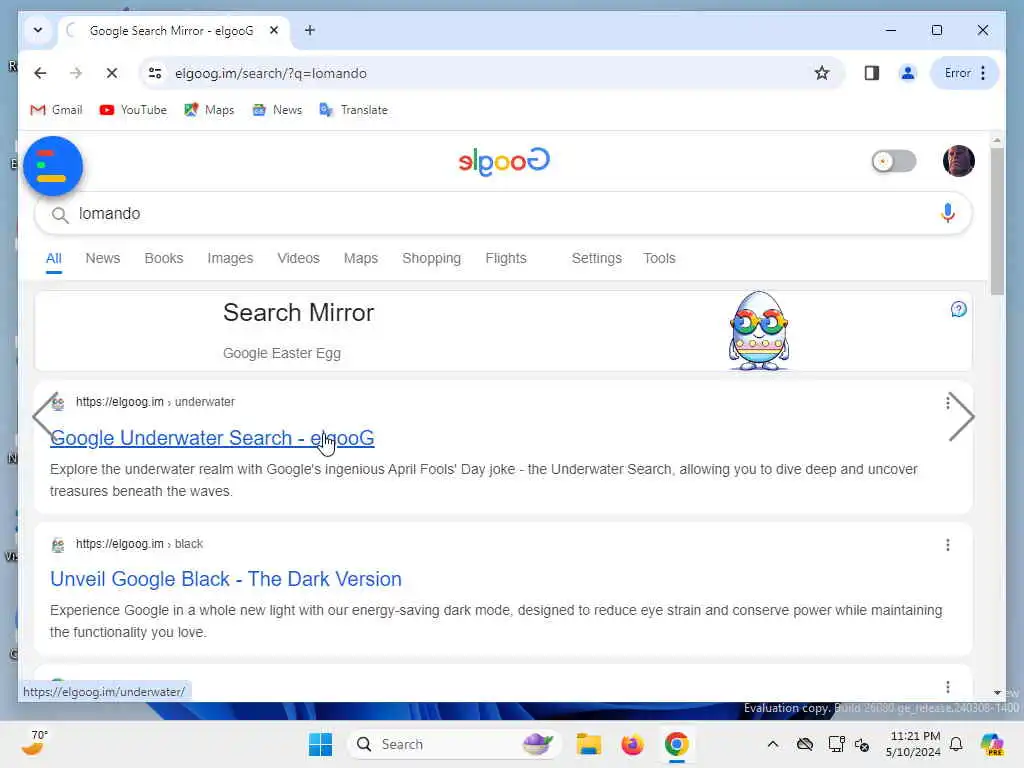
Task: Switch to the Videos tab
Action: (x=298, y=259)
